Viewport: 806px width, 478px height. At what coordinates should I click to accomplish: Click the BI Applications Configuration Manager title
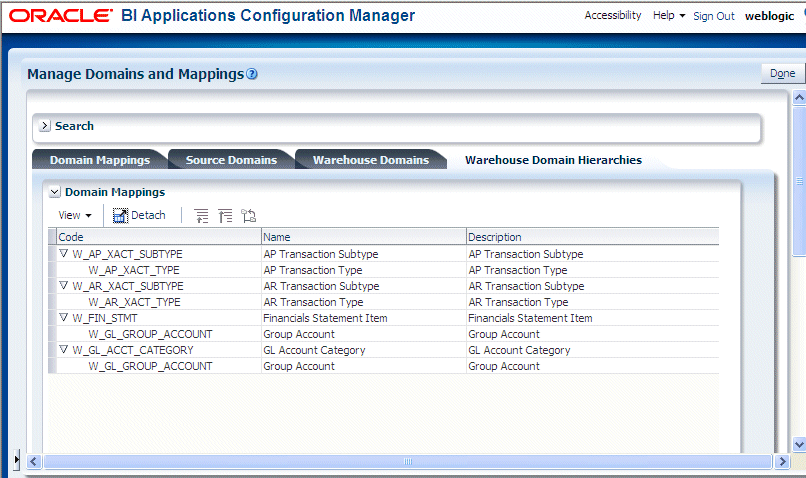pos(268,15)
